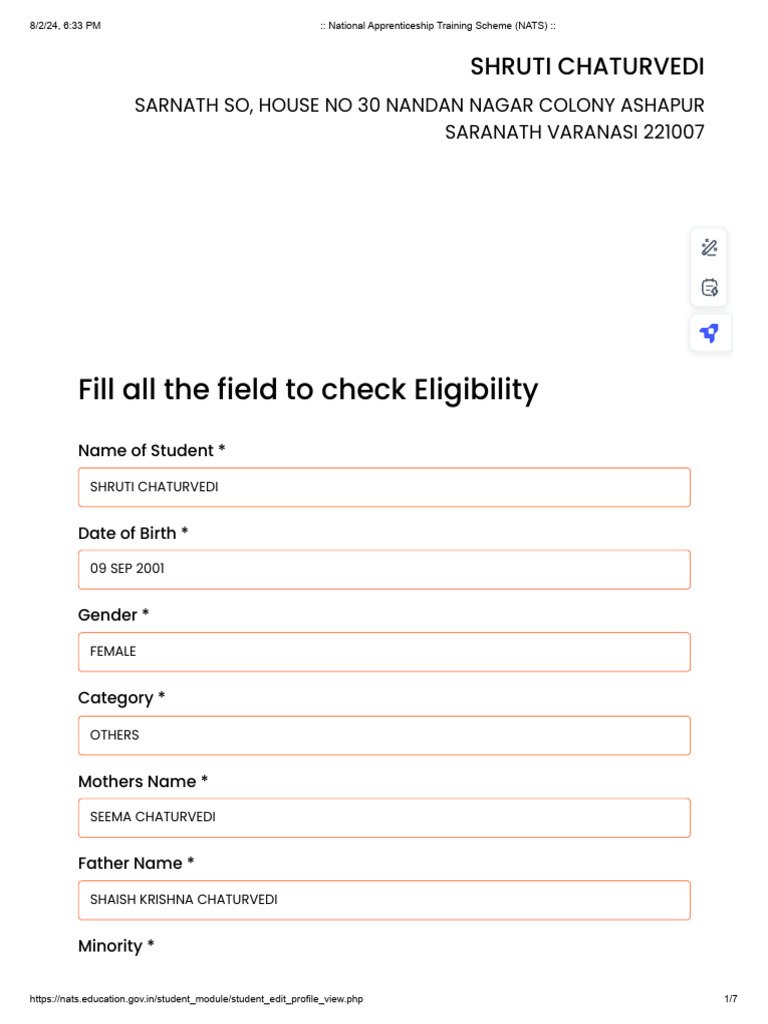
Task: Click the Mothers Name input field
Action: tap(384, 817)
